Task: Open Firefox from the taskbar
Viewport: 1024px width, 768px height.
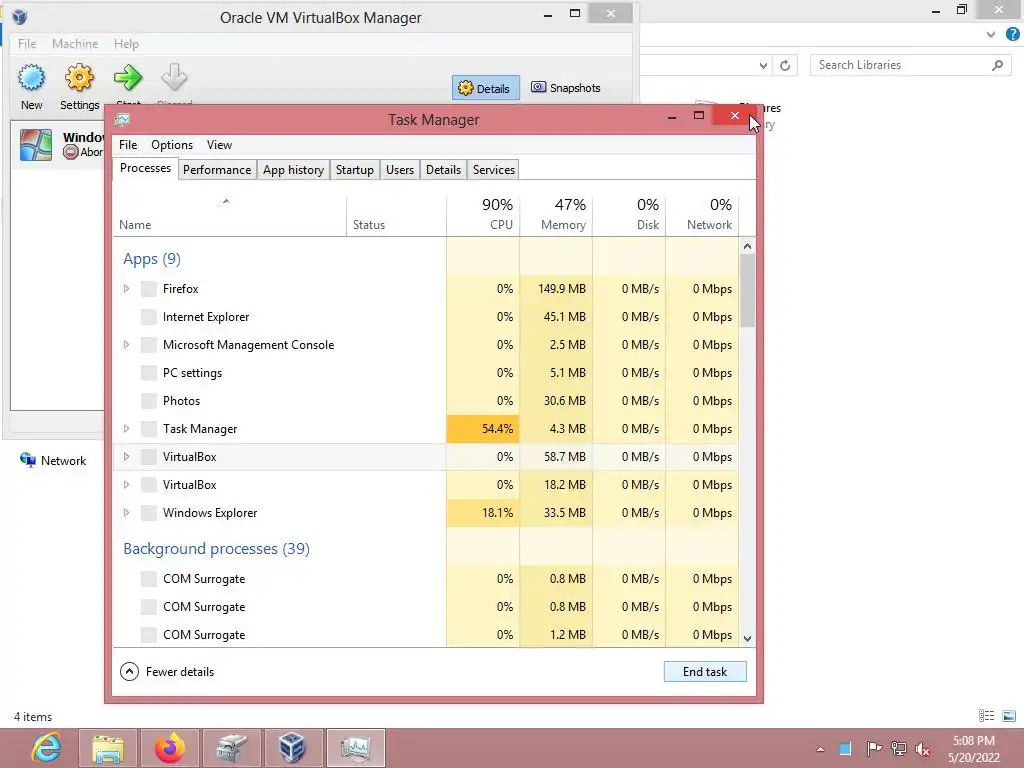Action: (170, 748)
